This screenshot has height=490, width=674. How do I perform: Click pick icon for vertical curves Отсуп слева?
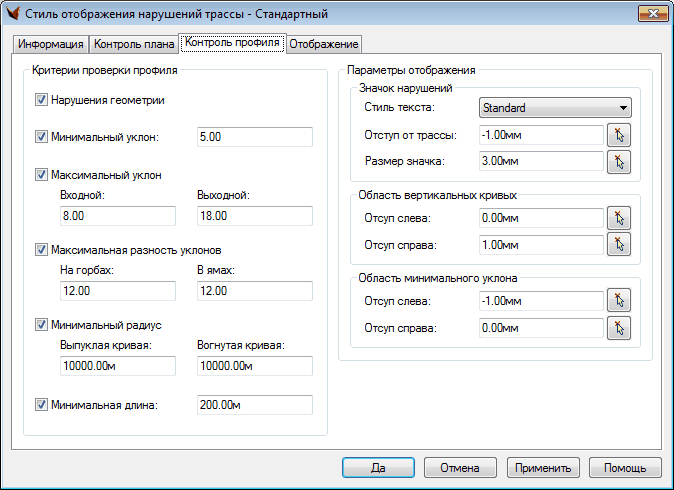click(619, 217)
